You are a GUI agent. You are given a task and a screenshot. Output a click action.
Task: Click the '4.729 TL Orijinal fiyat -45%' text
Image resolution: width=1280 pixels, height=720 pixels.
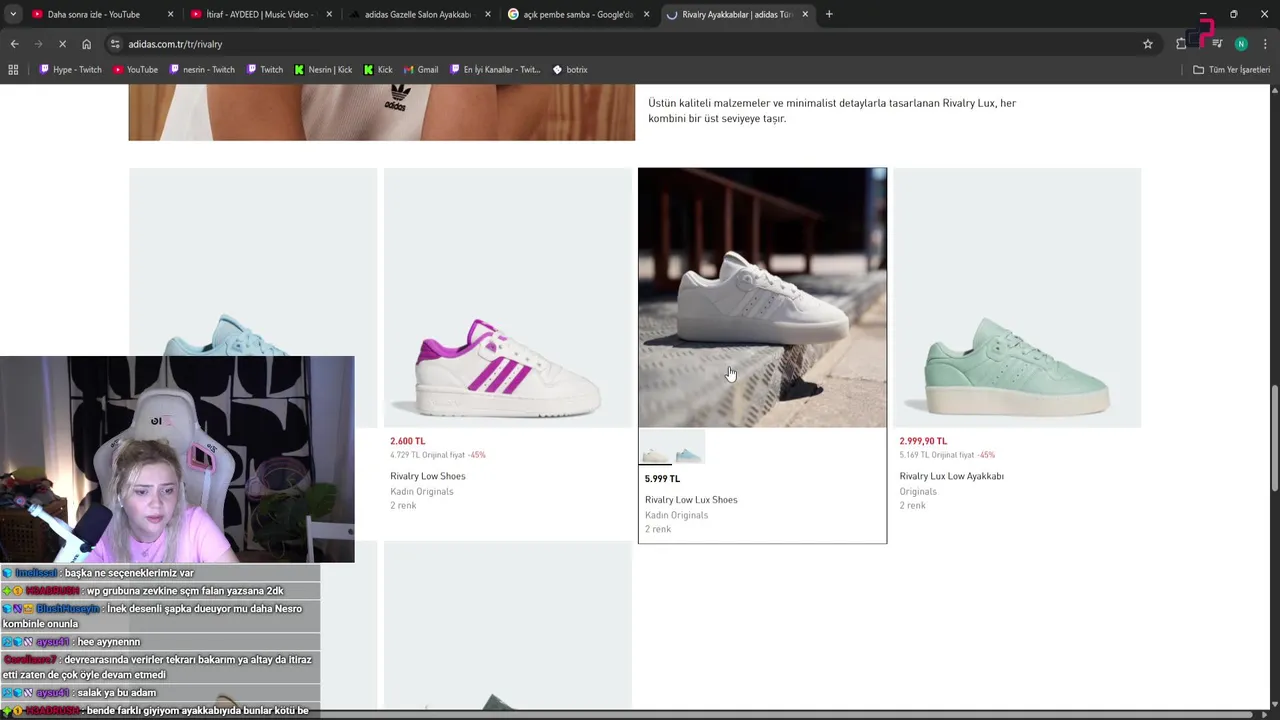point(437,455)
